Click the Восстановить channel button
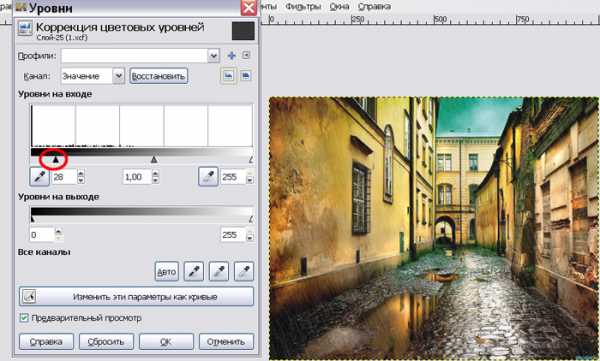Image resolution: width=600 pixels, height=361 pixels. 158,76
